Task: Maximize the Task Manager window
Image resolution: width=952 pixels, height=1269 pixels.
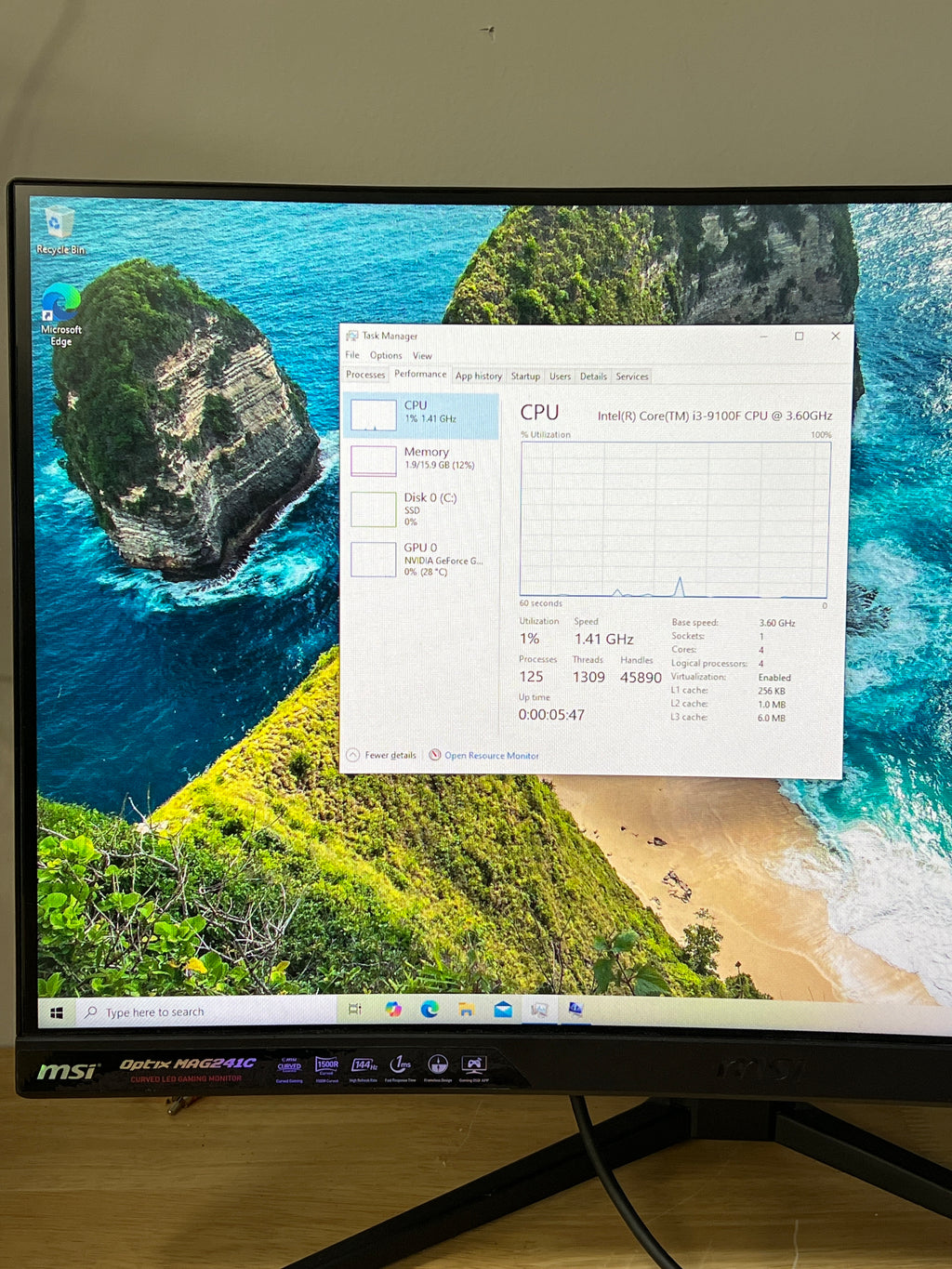Action: [x=799, y=337]
